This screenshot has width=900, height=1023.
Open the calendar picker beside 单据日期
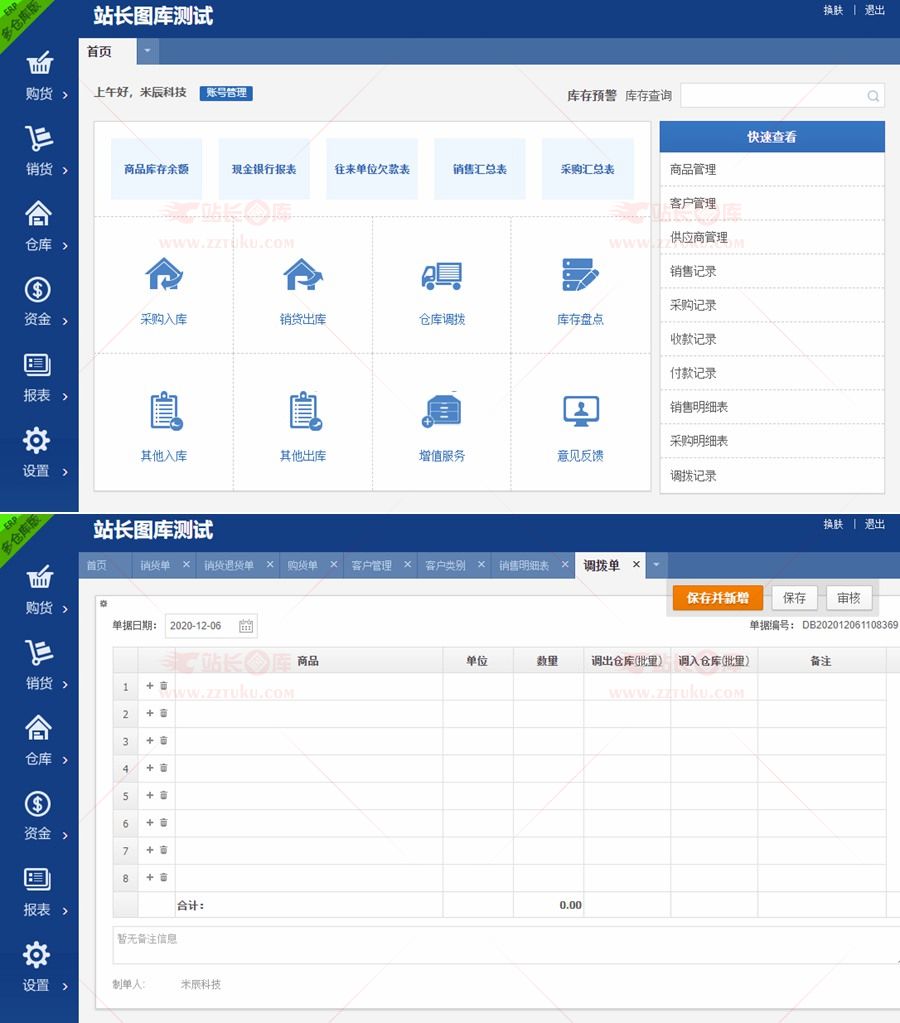(x=246, y=626)
